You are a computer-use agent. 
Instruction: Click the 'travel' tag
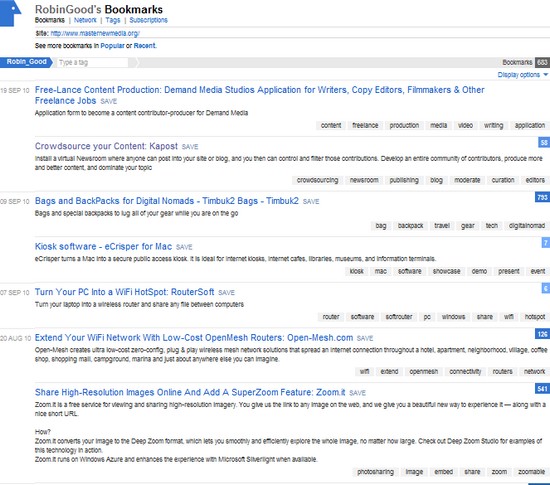click(442, 226)
